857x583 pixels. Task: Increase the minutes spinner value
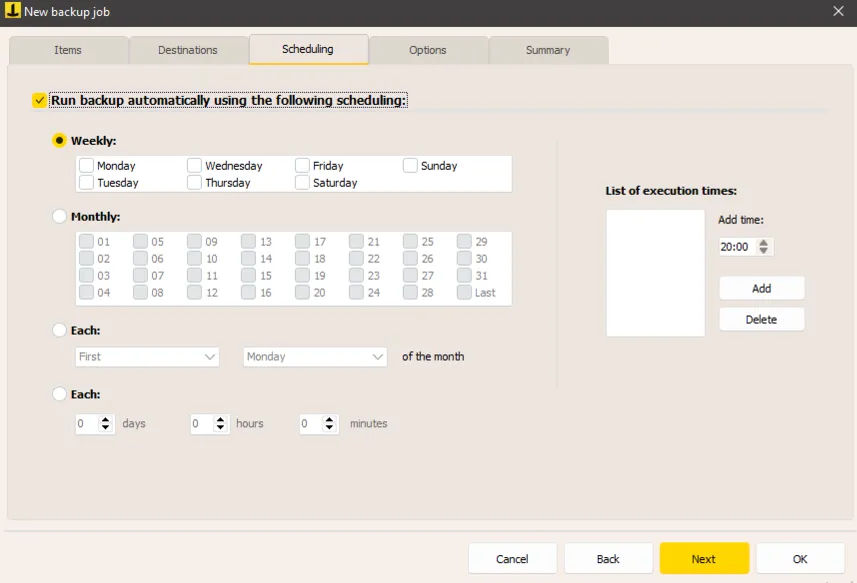click(329, 419)
